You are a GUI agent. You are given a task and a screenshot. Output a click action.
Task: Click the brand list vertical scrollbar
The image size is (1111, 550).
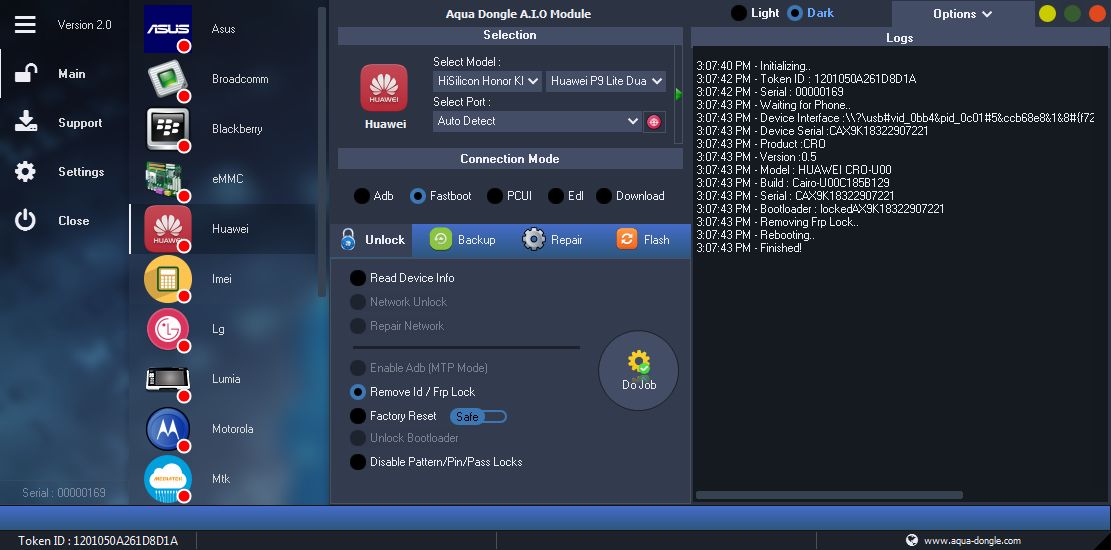tap(322, 152)
